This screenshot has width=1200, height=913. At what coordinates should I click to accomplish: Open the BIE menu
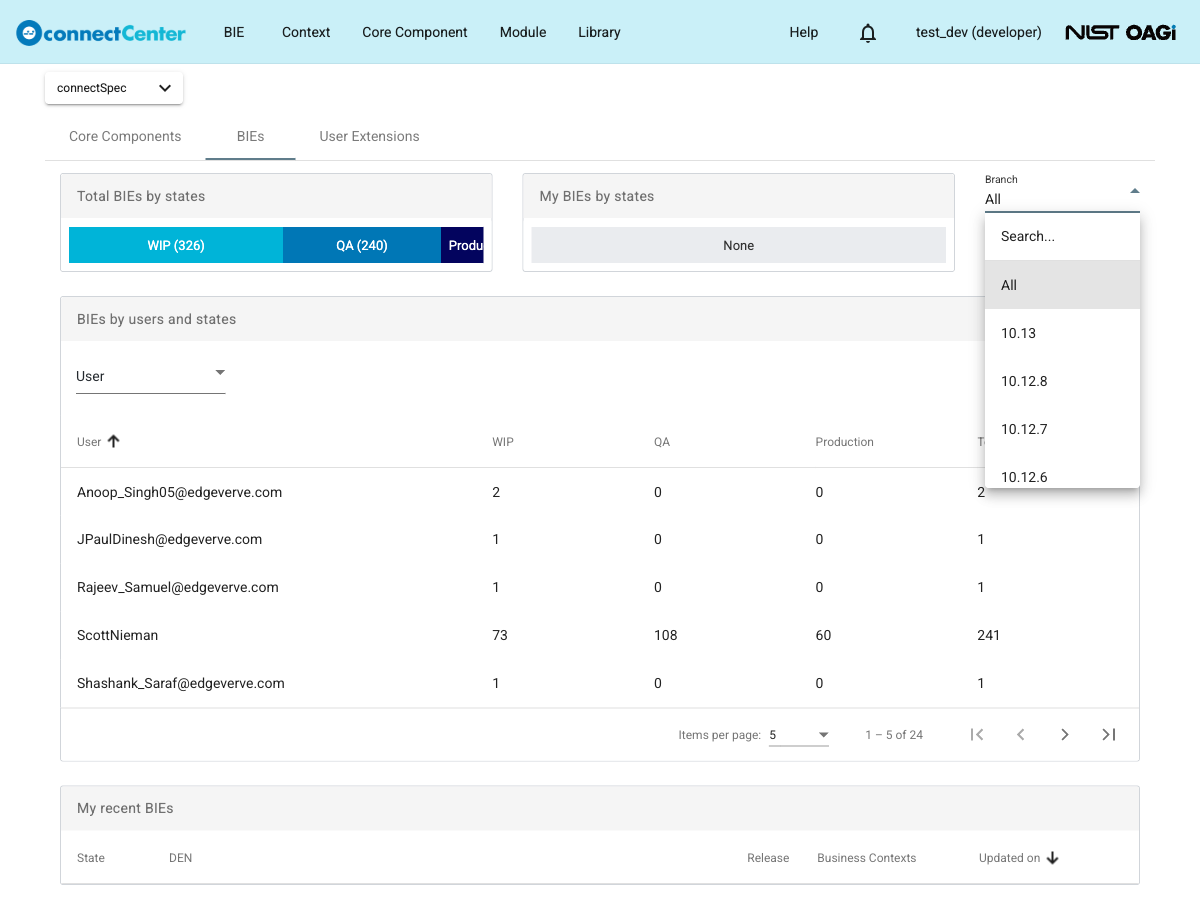pos(234,32)
